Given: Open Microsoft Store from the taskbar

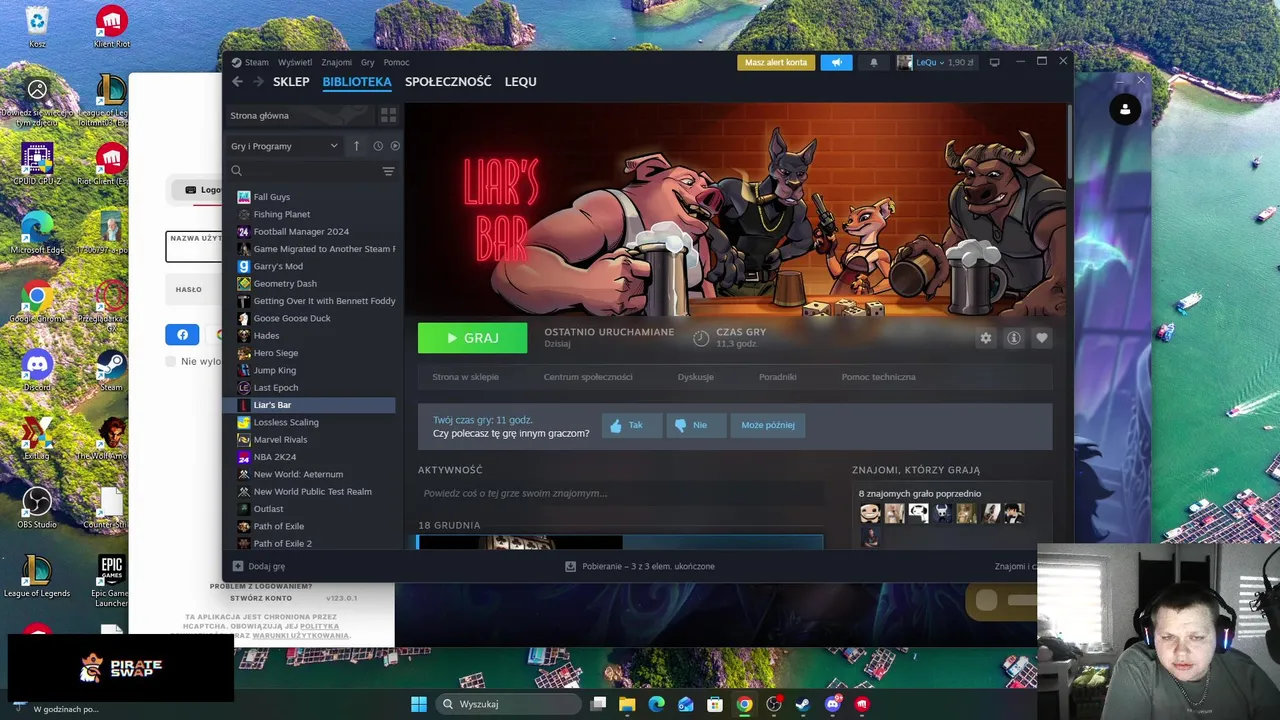Looking at the screenshot, I should coord(715,704).
